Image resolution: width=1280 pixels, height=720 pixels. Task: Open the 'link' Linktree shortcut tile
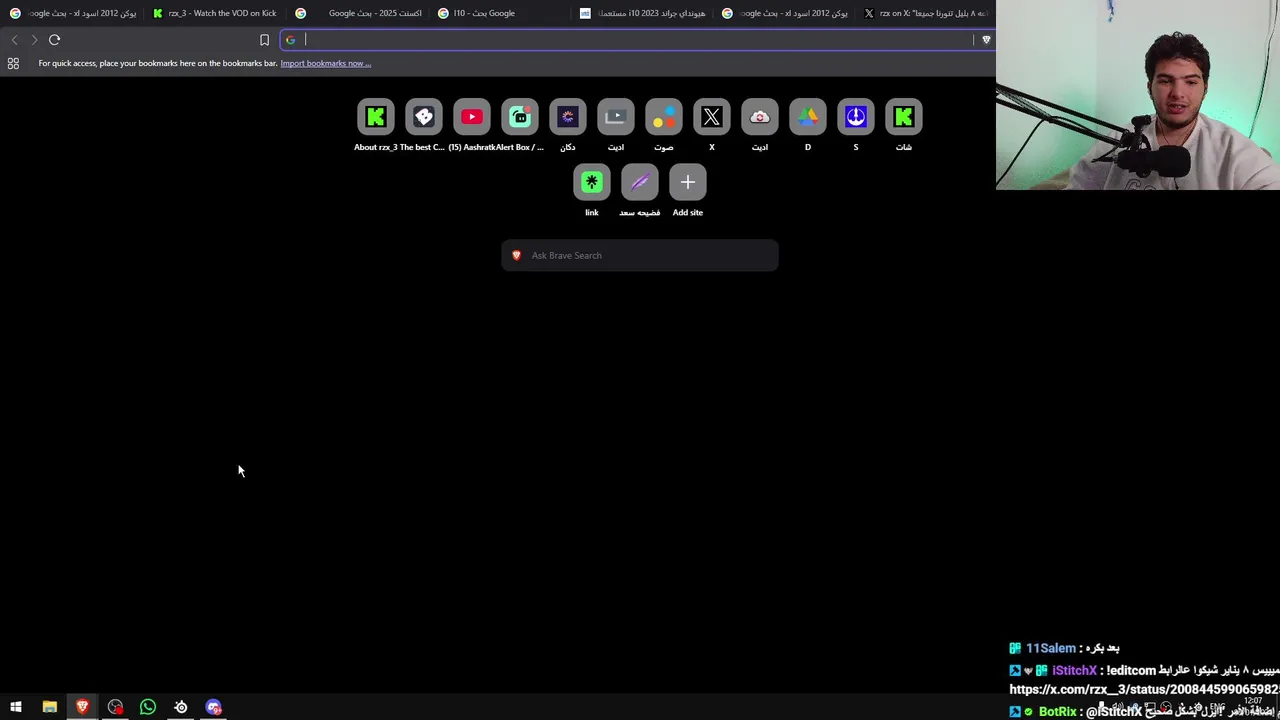[x=592, y=183]
